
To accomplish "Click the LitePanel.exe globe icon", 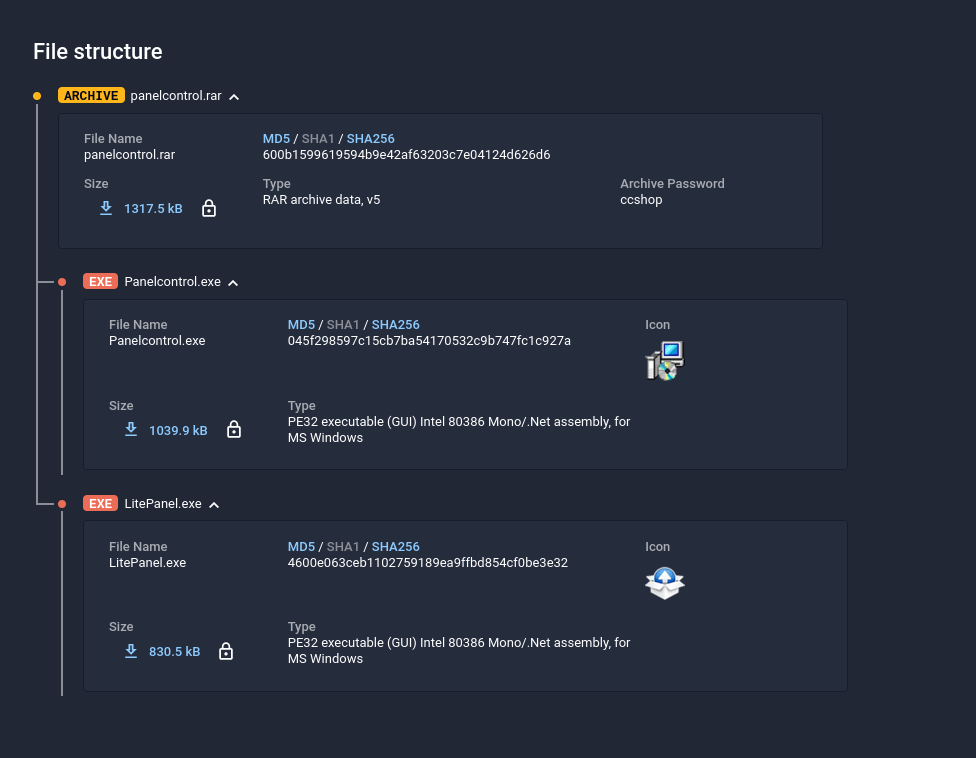I will [x=664, y=582].
